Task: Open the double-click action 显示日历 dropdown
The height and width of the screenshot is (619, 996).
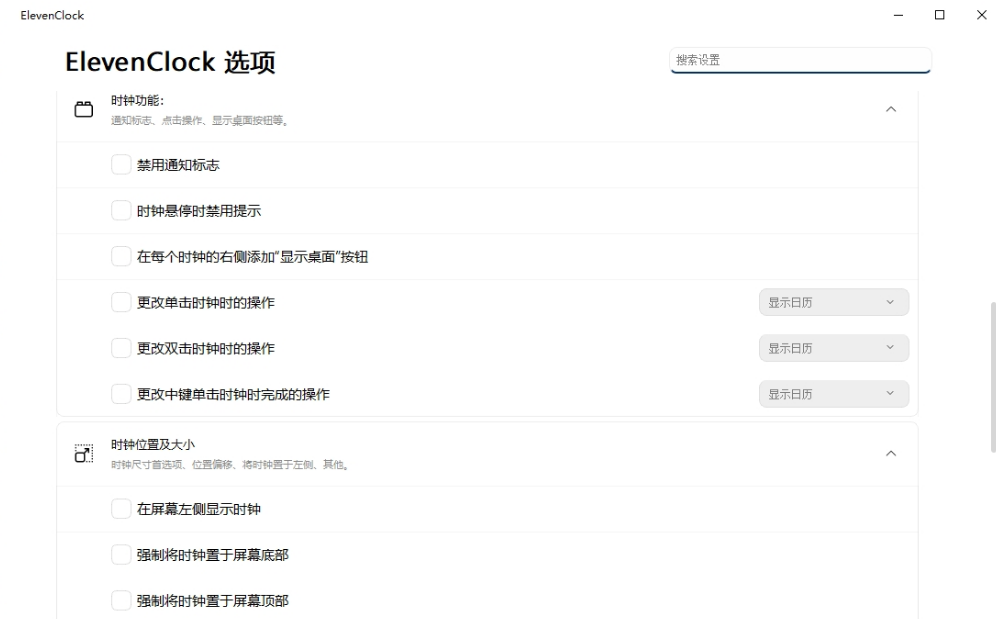Action: point(833,348)
